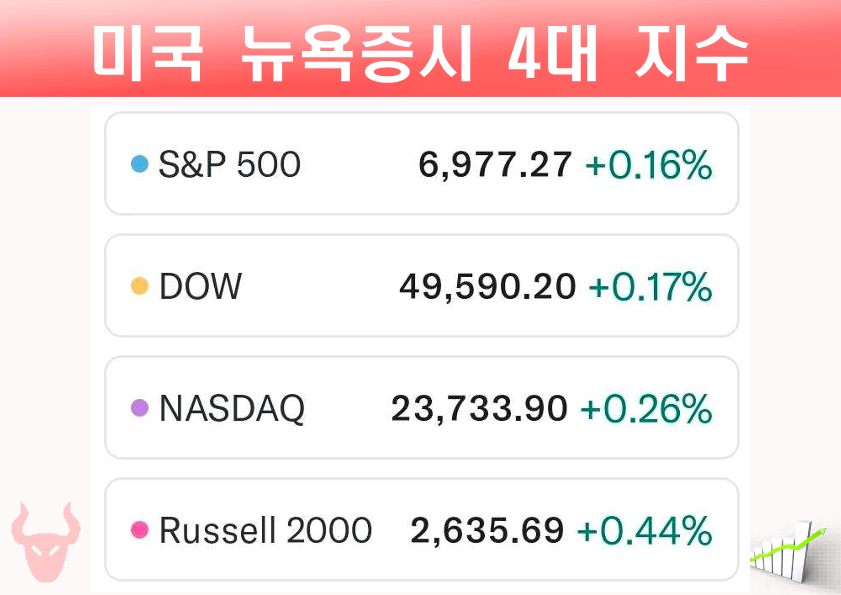The width and height of the screenshot is (841, 595).
Task: Select the DOW index name
Action: pos(200,287)
